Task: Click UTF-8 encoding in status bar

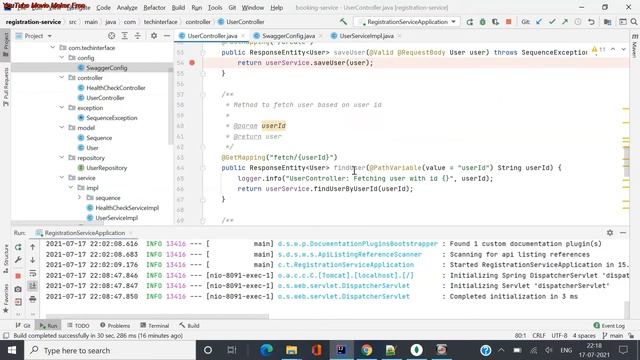Action: [559, 336]
